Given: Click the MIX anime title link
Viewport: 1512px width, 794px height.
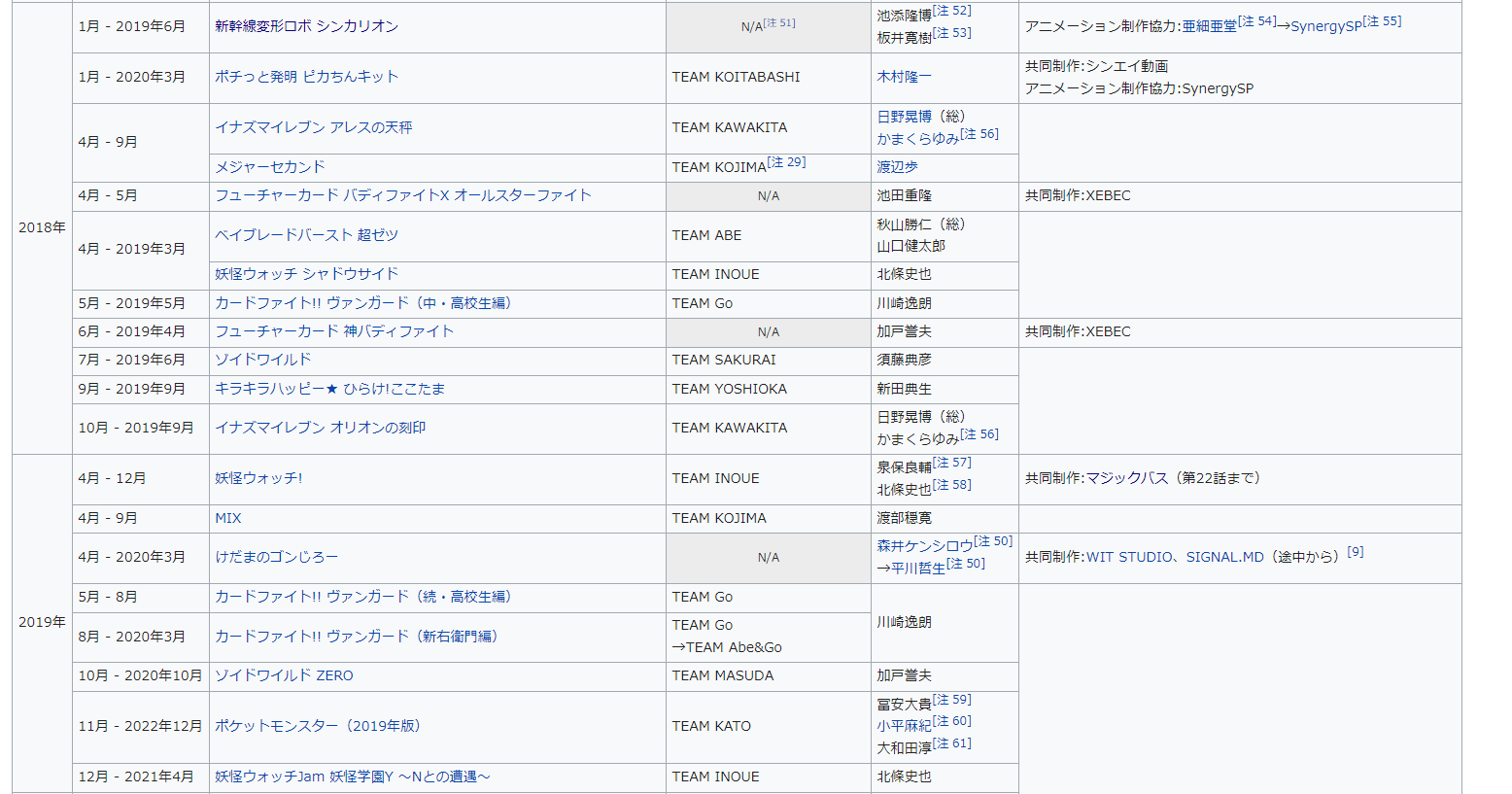Looking at the screenshot, I should (227, 518).
